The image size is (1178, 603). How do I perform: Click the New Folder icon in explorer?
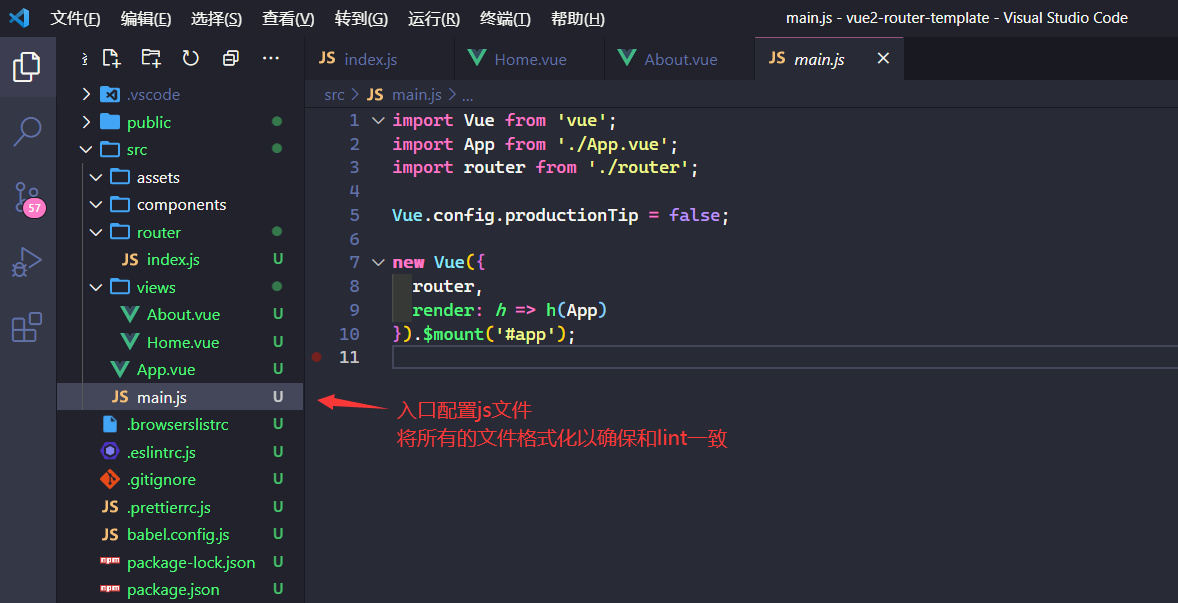click(151, 59)
